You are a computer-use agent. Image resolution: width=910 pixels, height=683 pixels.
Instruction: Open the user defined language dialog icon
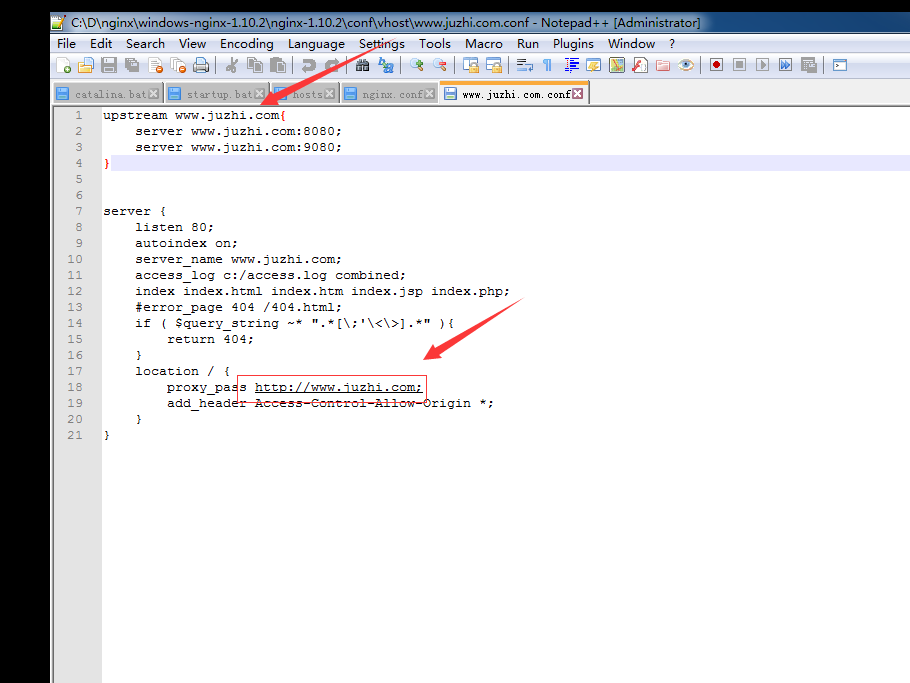pyautogui.click(x=594, y=66)
